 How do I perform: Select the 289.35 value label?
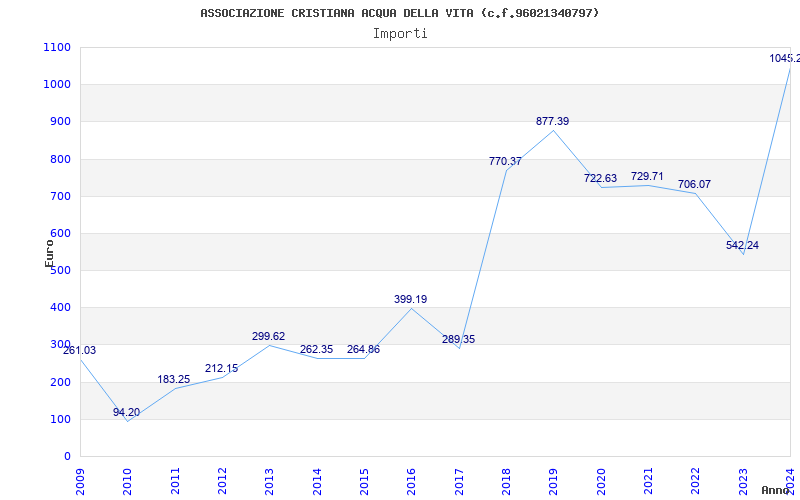click(x=458, y=339)
